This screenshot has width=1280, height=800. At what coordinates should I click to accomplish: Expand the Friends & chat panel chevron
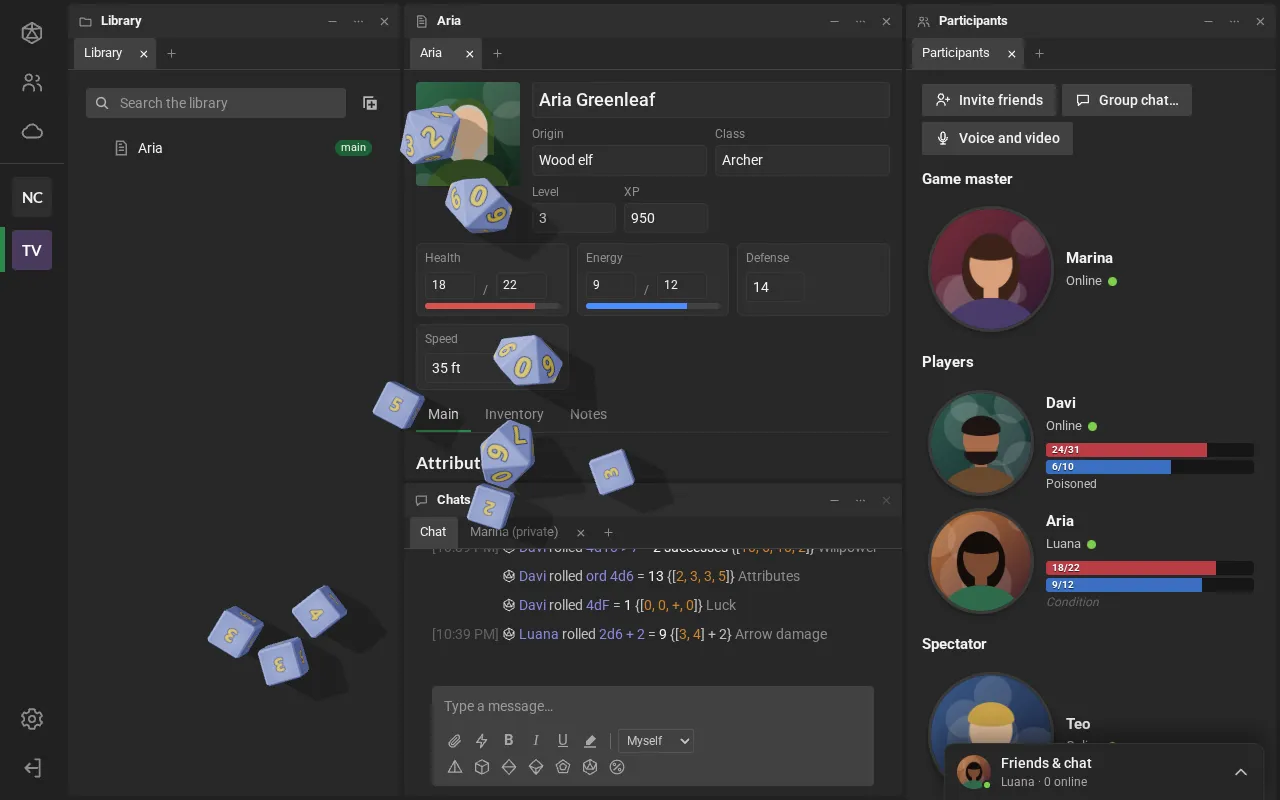pyautogui.click(x=1241, y=772)
